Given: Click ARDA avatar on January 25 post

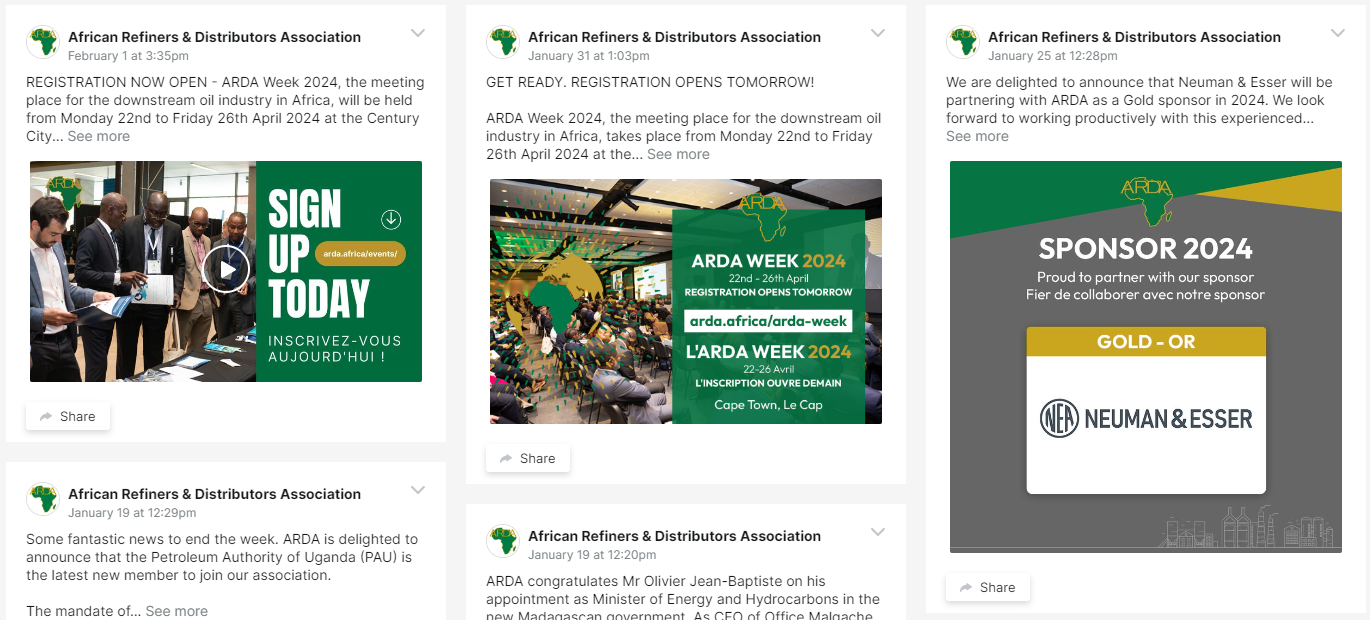Looking at the screenshot, I should (963, 43).
